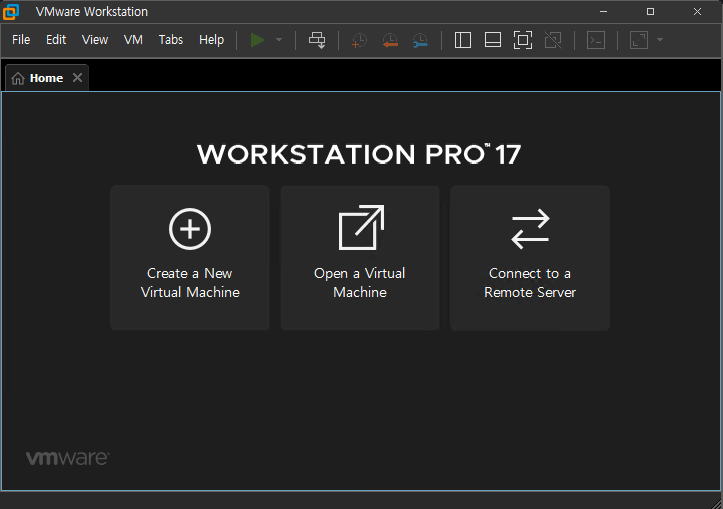Open the View menu
Viewport: 723px width, 509px height.
tap(95, 40)
